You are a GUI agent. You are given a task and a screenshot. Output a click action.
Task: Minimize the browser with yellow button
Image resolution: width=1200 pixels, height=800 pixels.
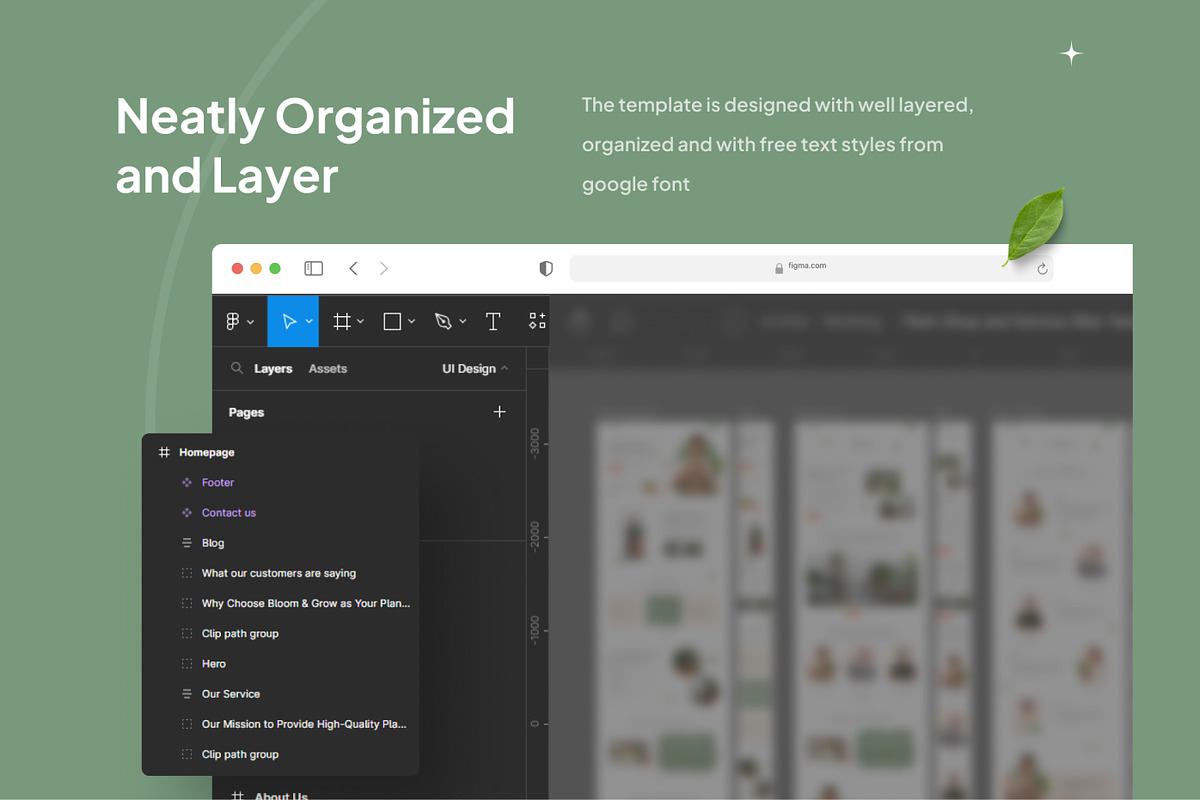coord(256,268)
